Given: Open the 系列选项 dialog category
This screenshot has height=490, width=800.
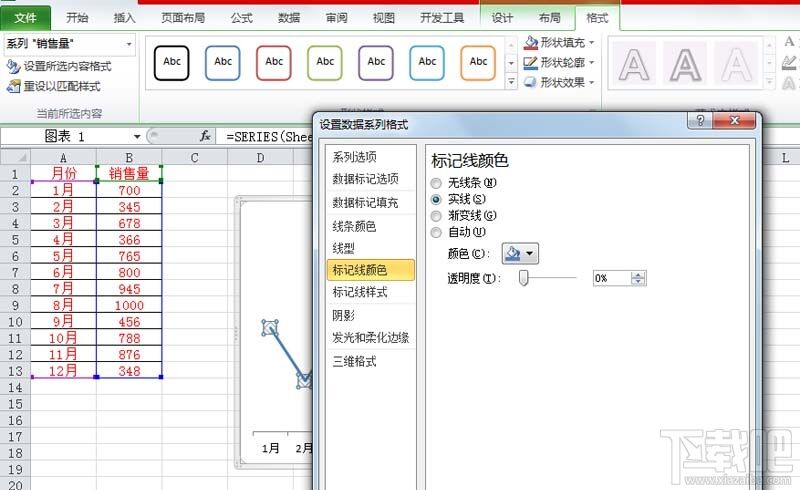Looking at the screenshot, I should pyautogui.click(x=371, y=157).
